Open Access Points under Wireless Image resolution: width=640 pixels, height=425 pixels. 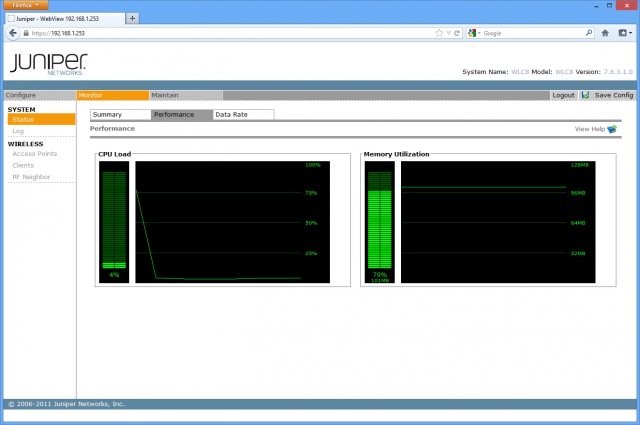click(x=35, y=154)
